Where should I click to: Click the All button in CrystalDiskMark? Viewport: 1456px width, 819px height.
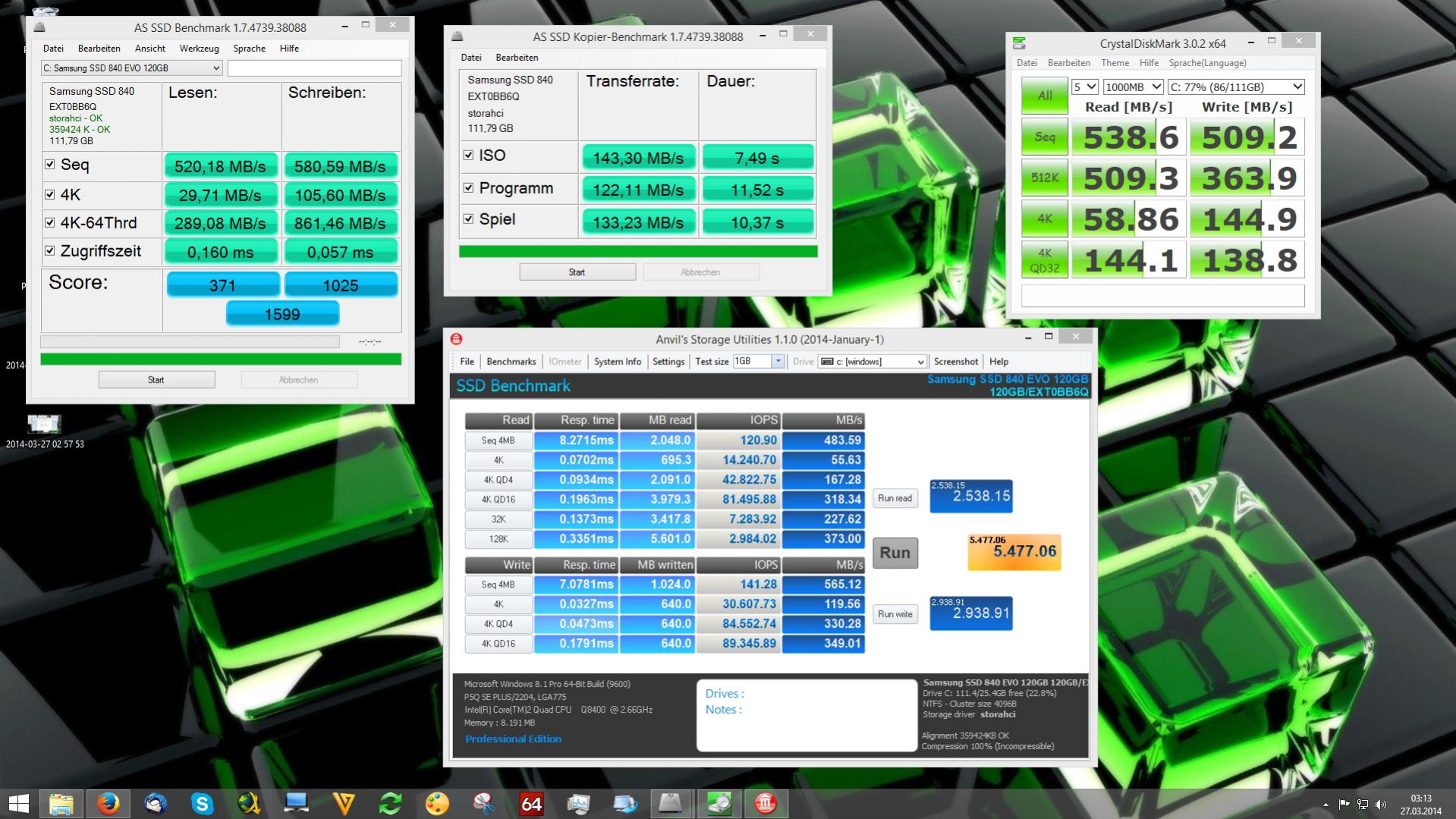[1045, 96]
